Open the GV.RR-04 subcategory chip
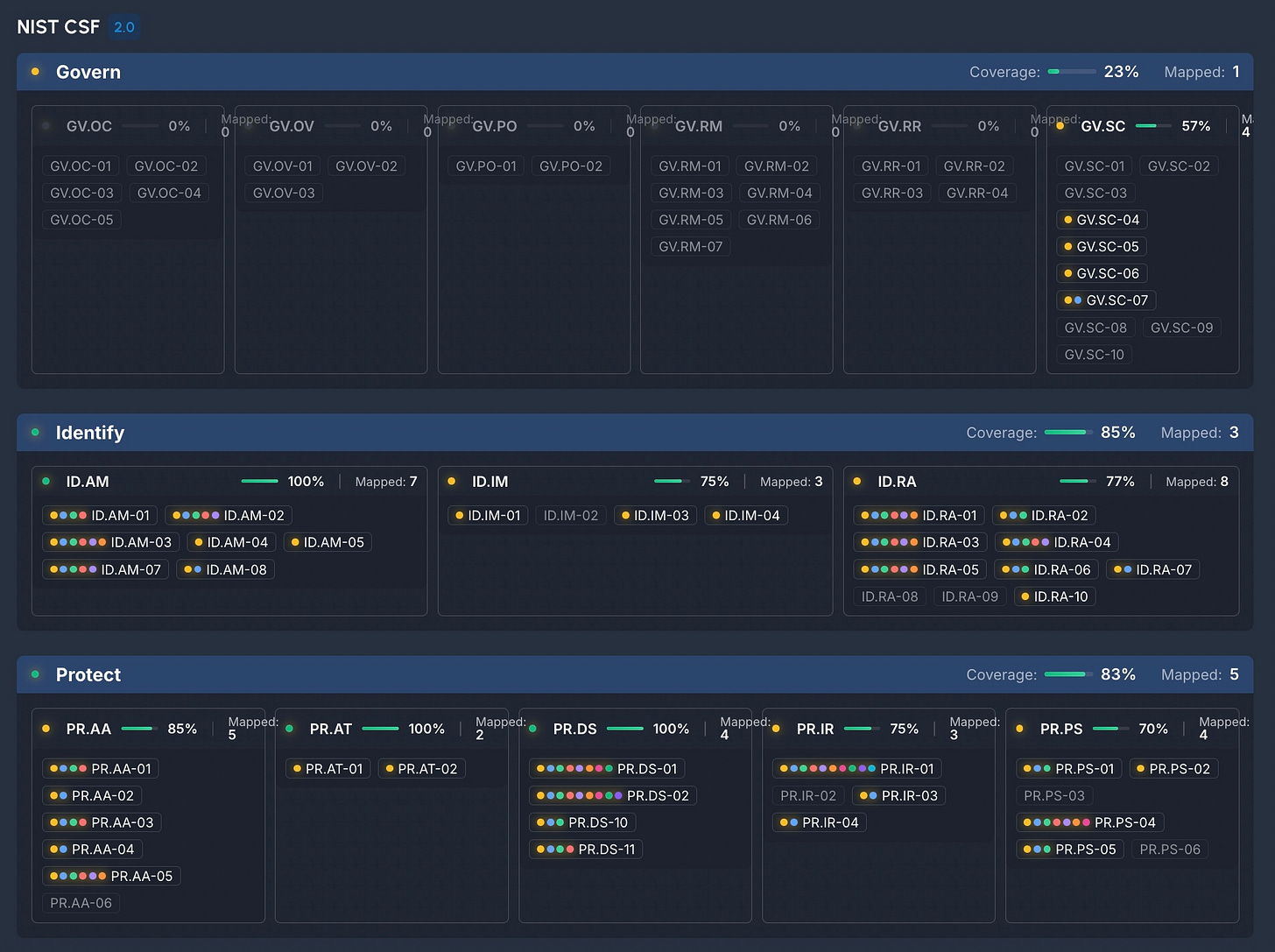The width and height of the screenshot is (1275, 952). tap(977, 193)
